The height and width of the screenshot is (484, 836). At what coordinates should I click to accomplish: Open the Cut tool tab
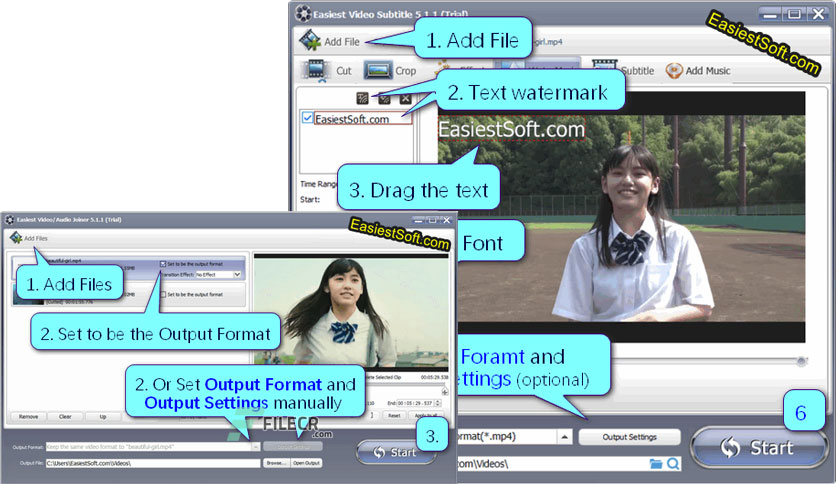pos(327,71)
